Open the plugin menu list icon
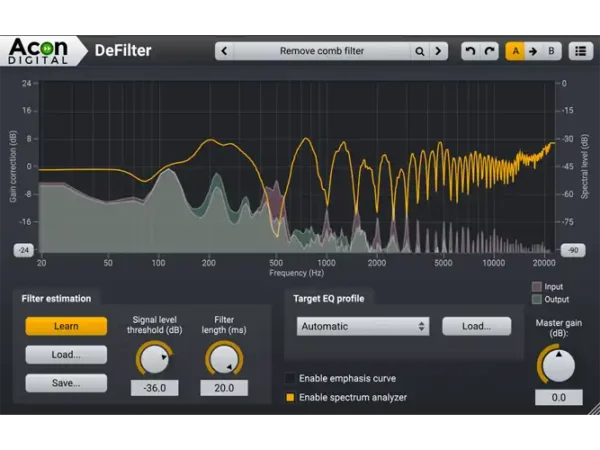Screen dimensions: 600x450 point(580,51)
